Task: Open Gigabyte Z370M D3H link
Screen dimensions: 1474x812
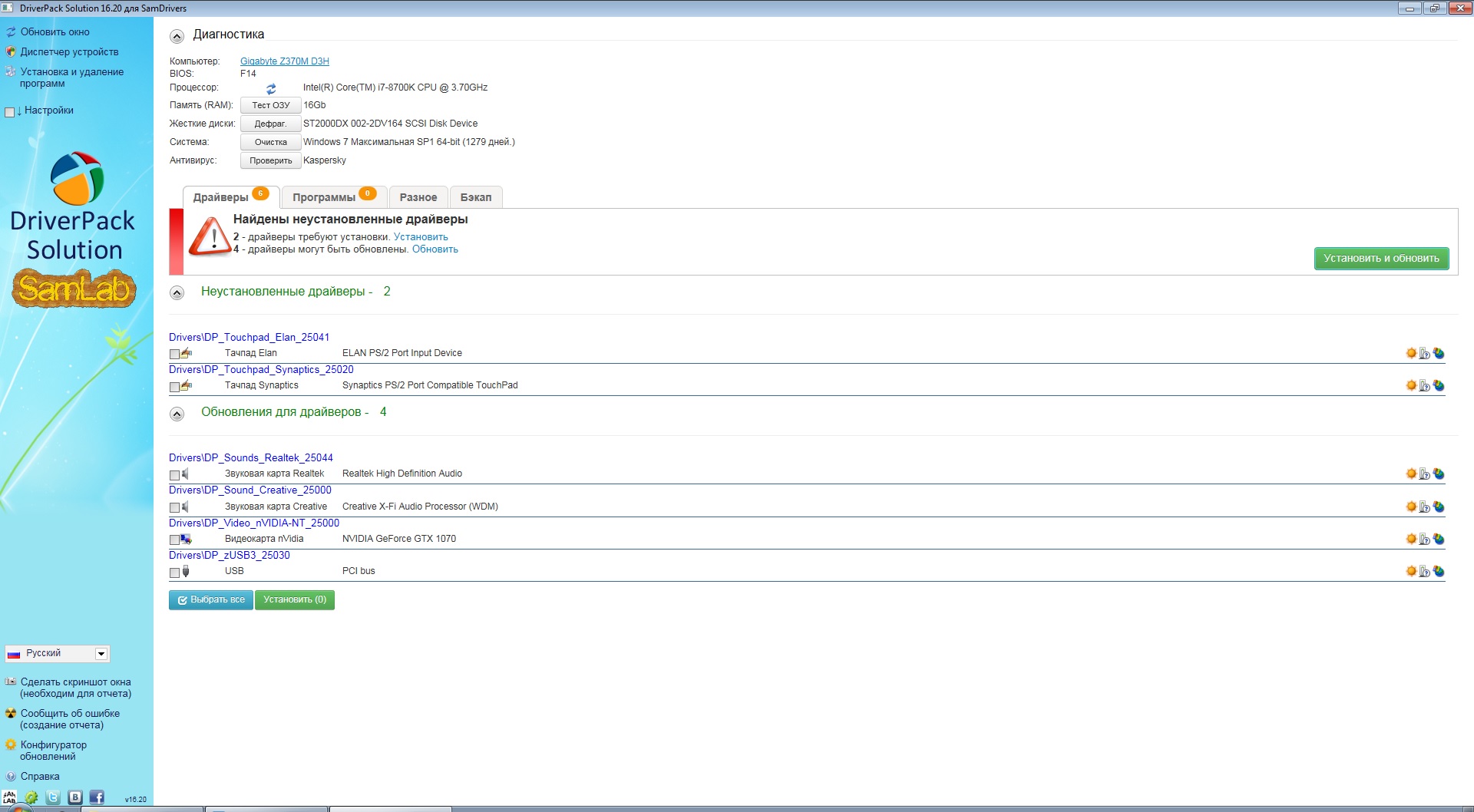Action: pyautogui.click(x=285, y=61)
